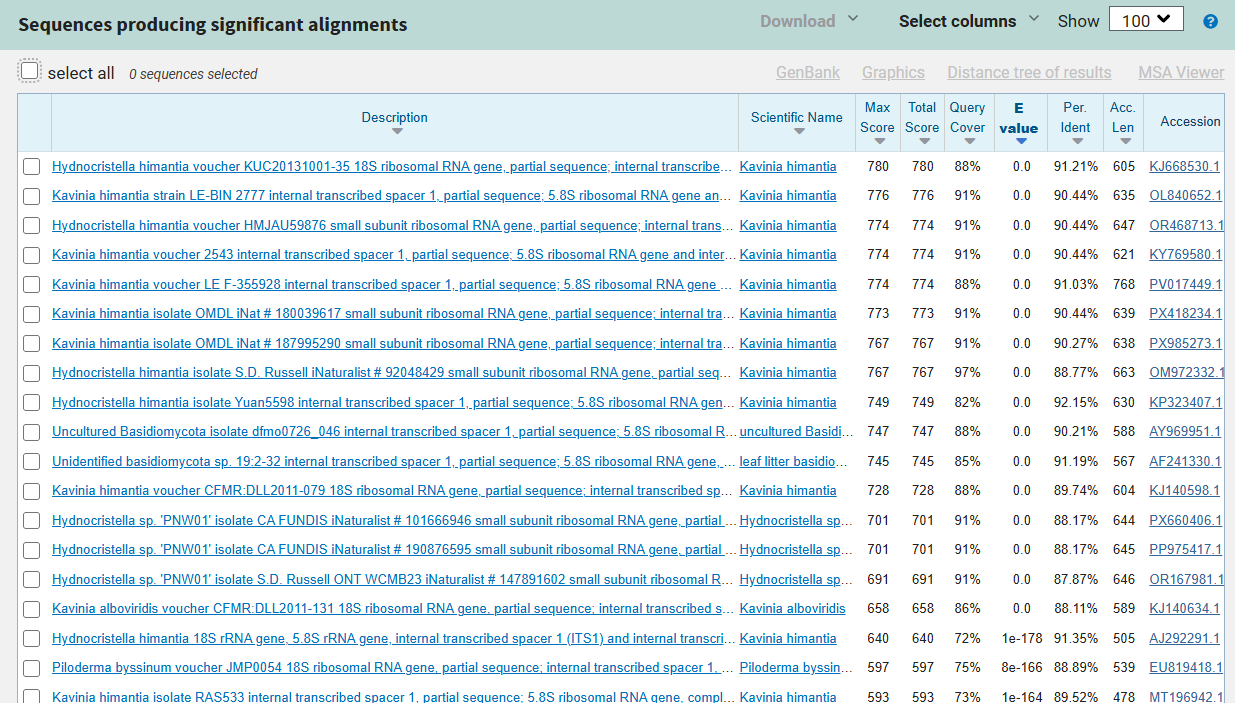Check the box for Kavinia himantia voucher 2543 row
The width and height of the screenshot is (1235, 703).
click(x=32, y=255)
